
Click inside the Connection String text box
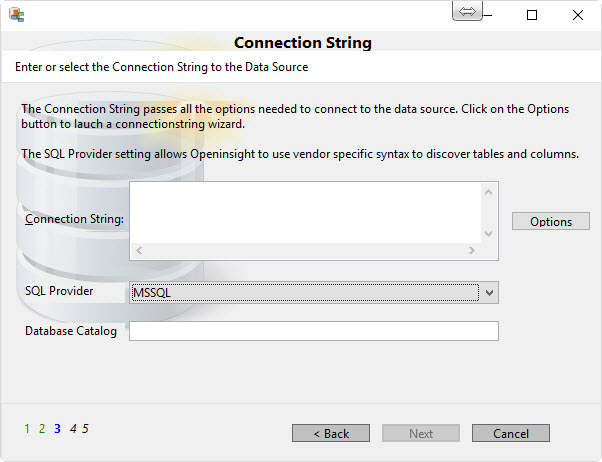[305, 212]
